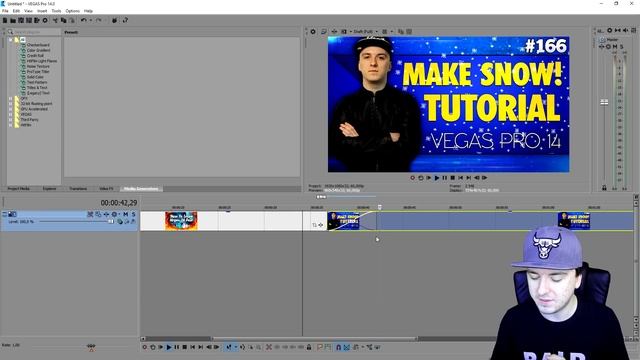Open the File menu
The image size is (640, 360).
5,11
